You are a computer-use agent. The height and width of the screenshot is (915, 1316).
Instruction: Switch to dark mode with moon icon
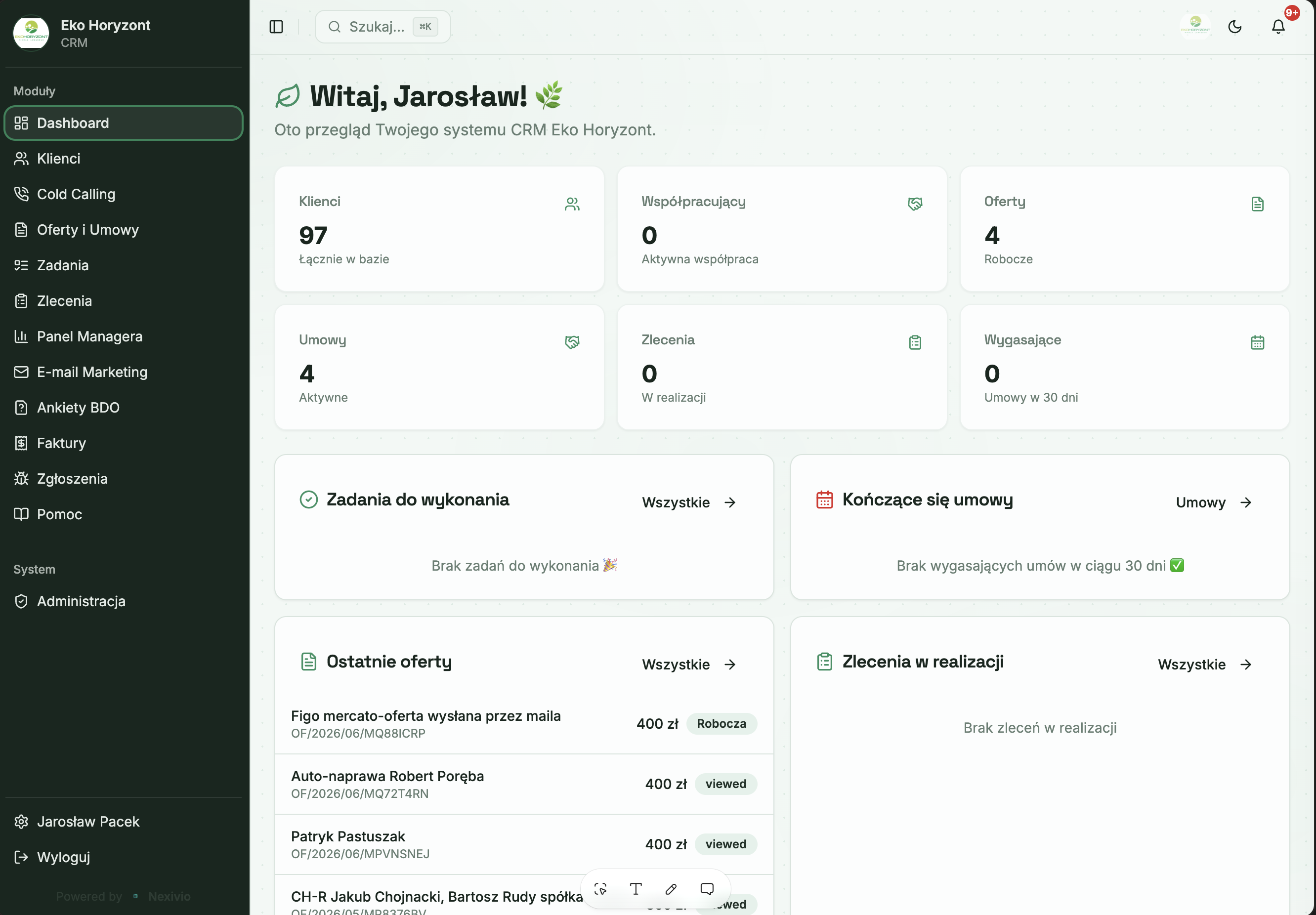pos(1234,27)
